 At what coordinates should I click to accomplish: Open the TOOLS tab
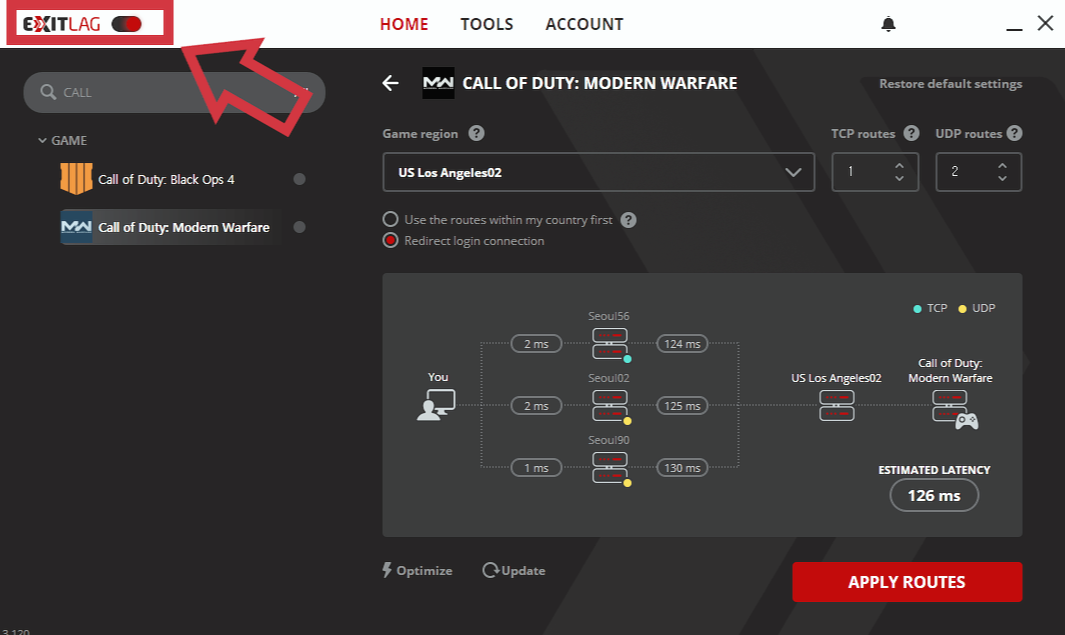click(487, 24)
